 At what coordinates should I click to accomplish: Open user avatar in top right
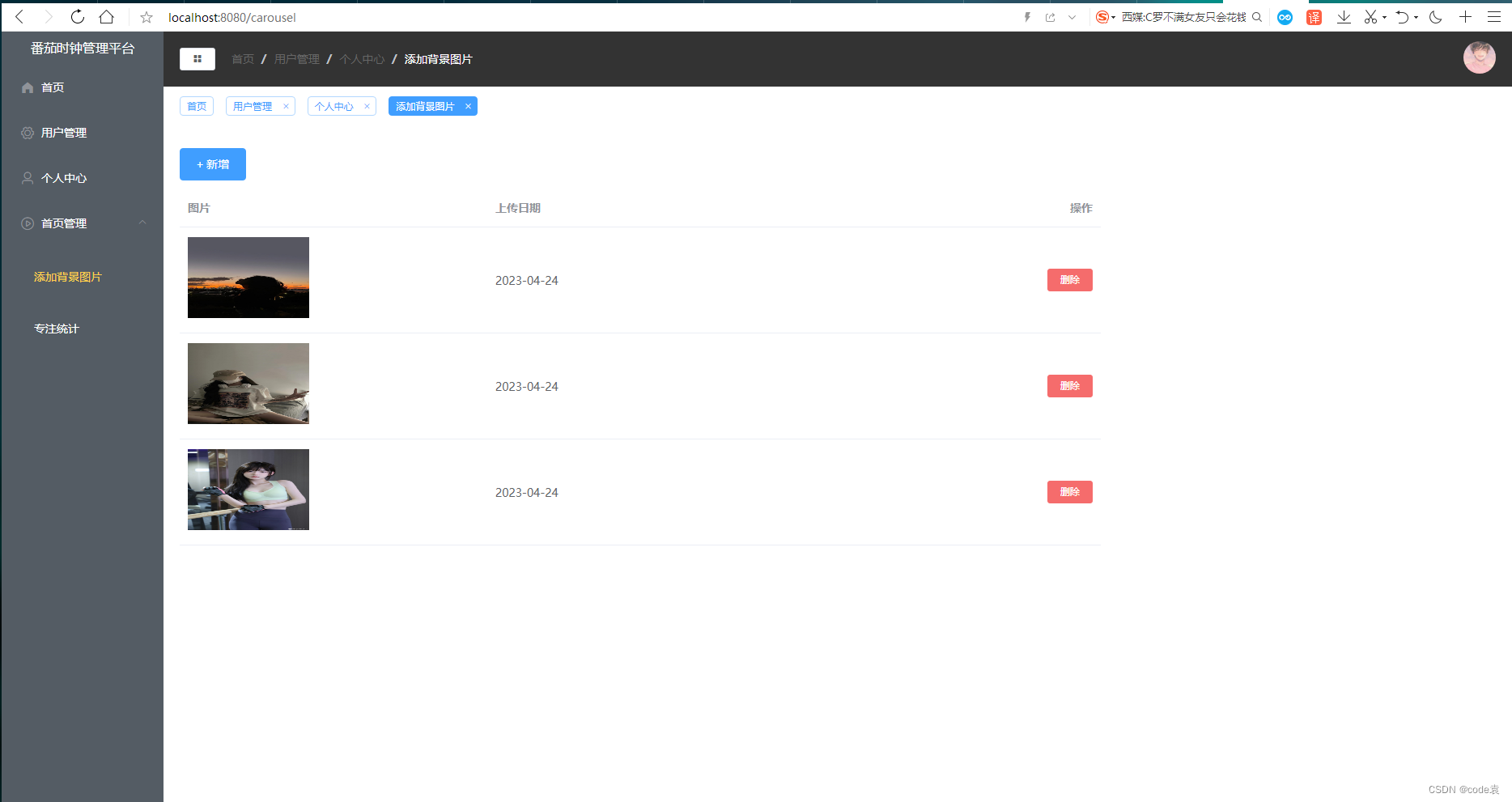(x=1479, y=58)
